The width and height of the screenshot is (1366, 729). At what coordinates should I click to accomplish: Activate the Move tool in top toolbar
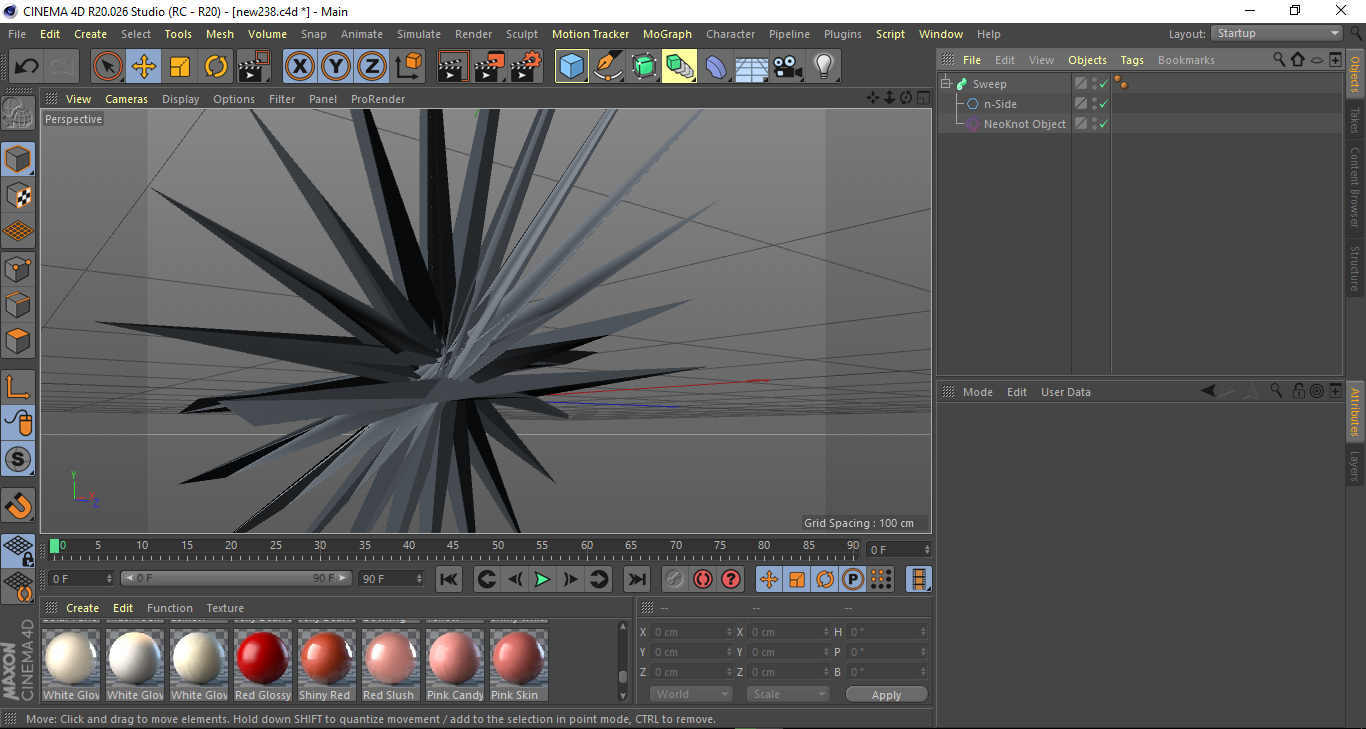[144, 67]
